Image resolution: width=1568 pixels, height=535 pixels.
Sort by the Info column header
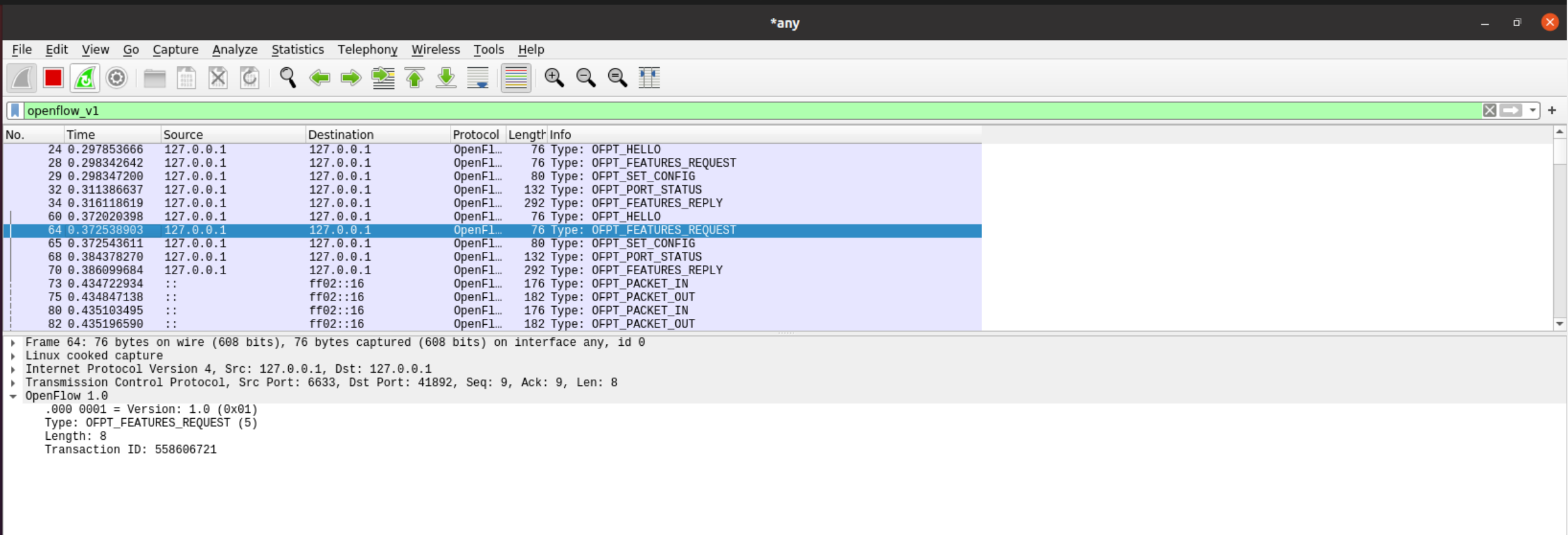coord(764,135)
